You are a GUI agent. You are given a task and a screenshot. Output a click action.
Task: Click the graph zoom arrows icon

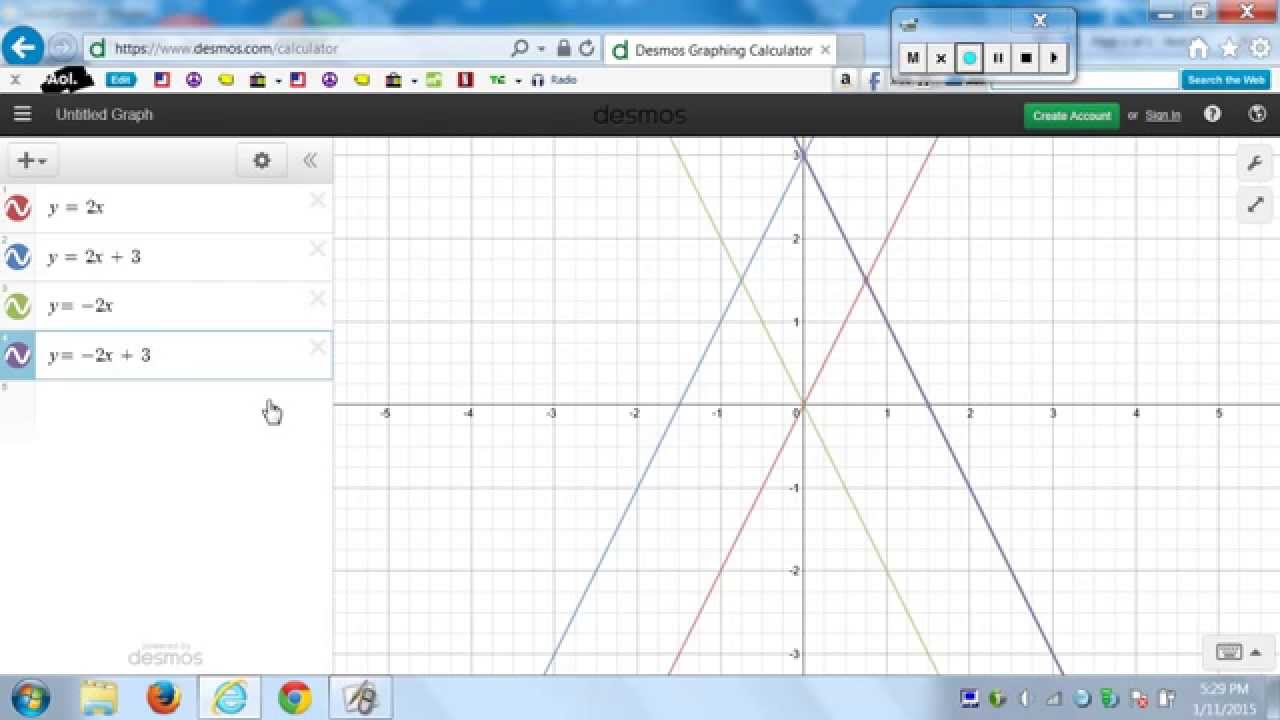(1254, 205)
